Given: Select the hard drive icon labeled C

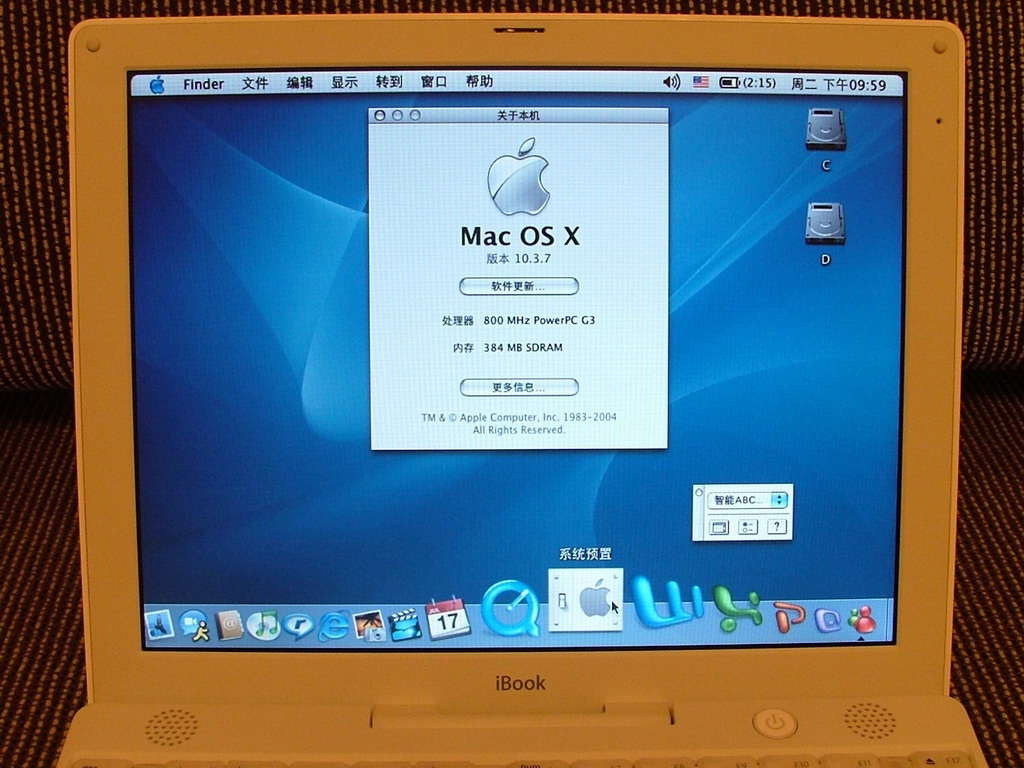Looking at the screenshot, I should click(x=825, y=130).
